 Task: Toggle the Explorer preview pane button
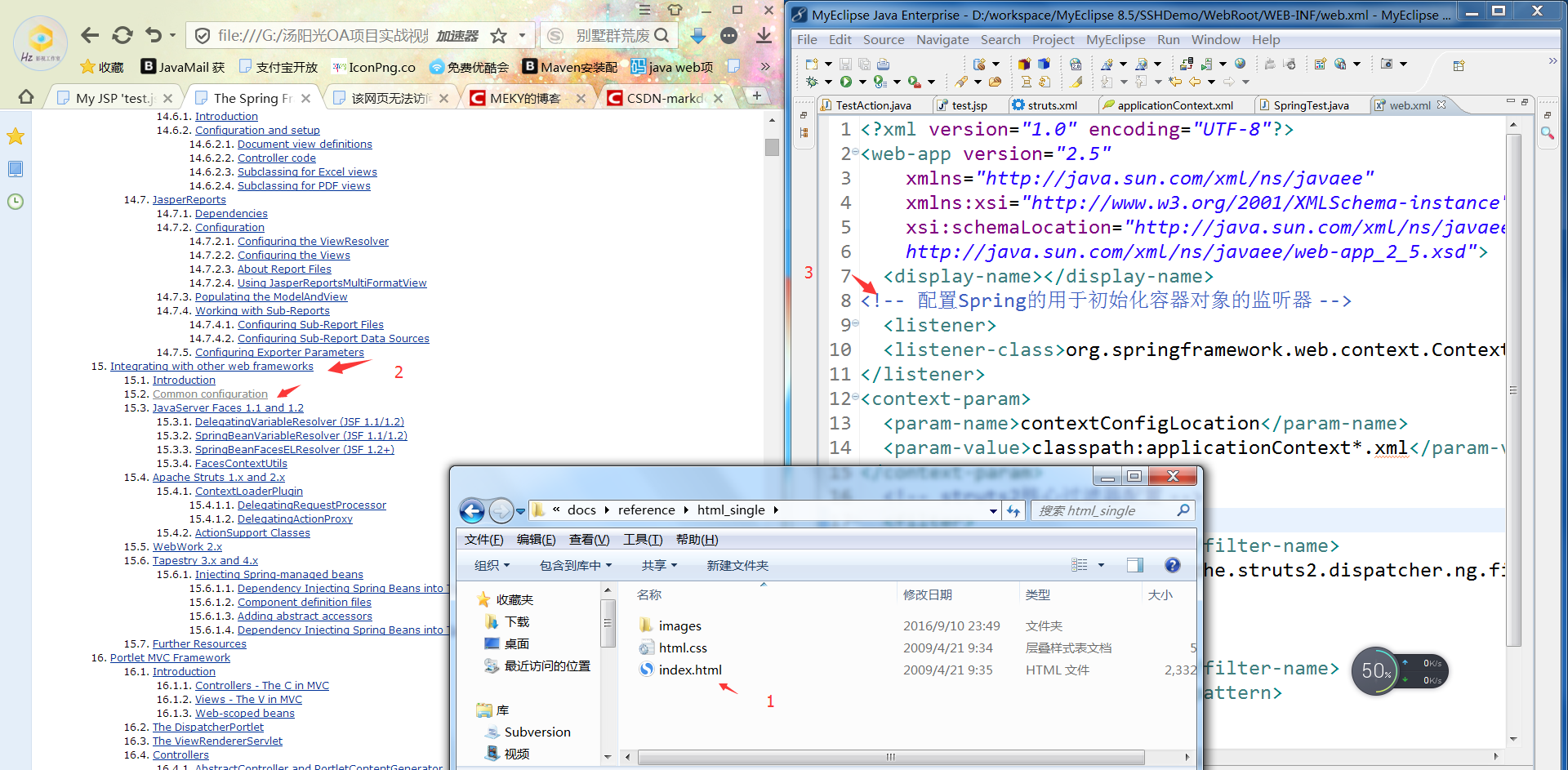pyautogui.click(x=1135, y=565)
